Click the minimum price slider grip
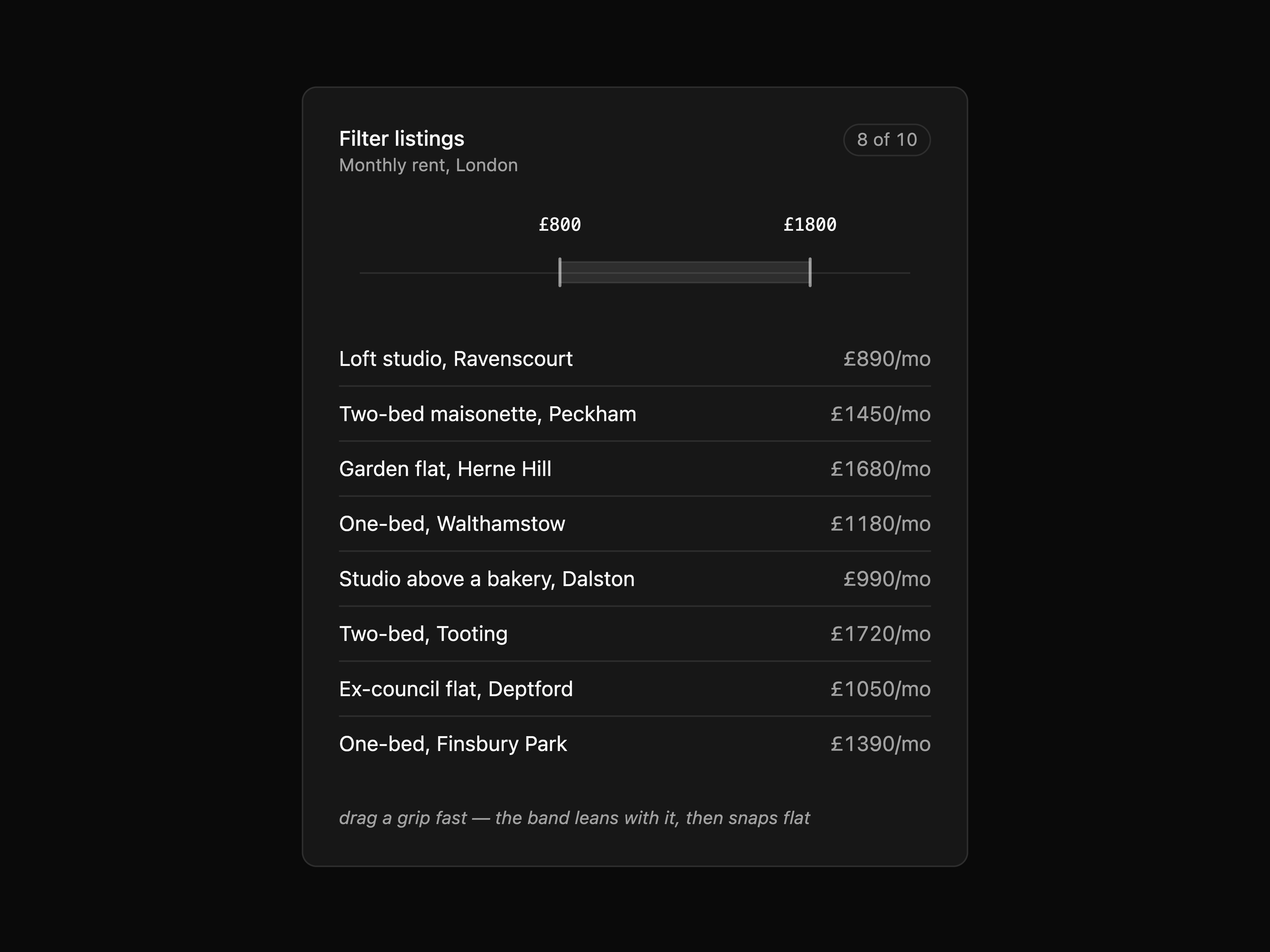 560,272
